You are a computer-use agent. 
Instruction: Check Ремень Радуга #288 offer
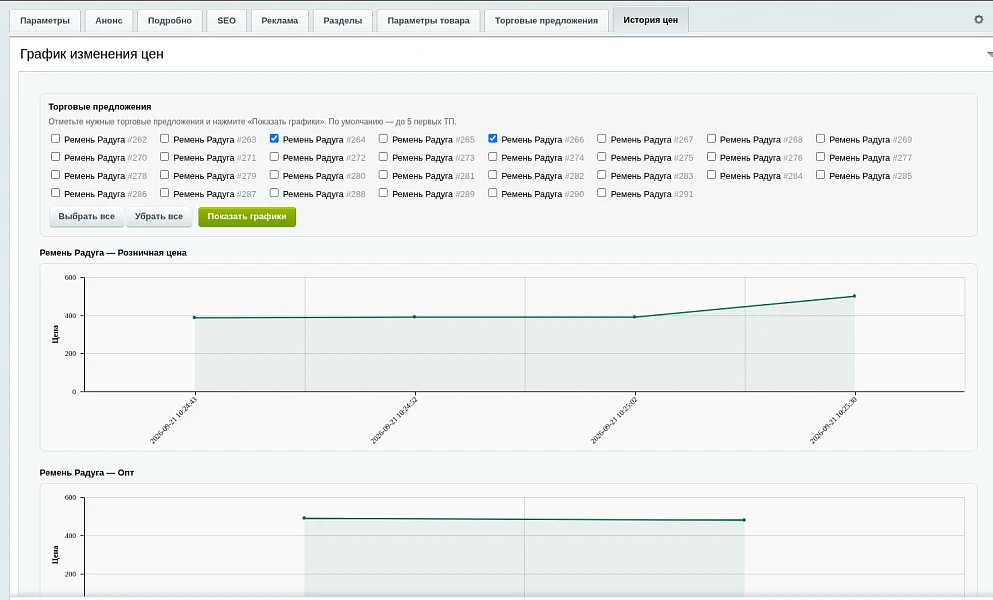coord(274,193)
